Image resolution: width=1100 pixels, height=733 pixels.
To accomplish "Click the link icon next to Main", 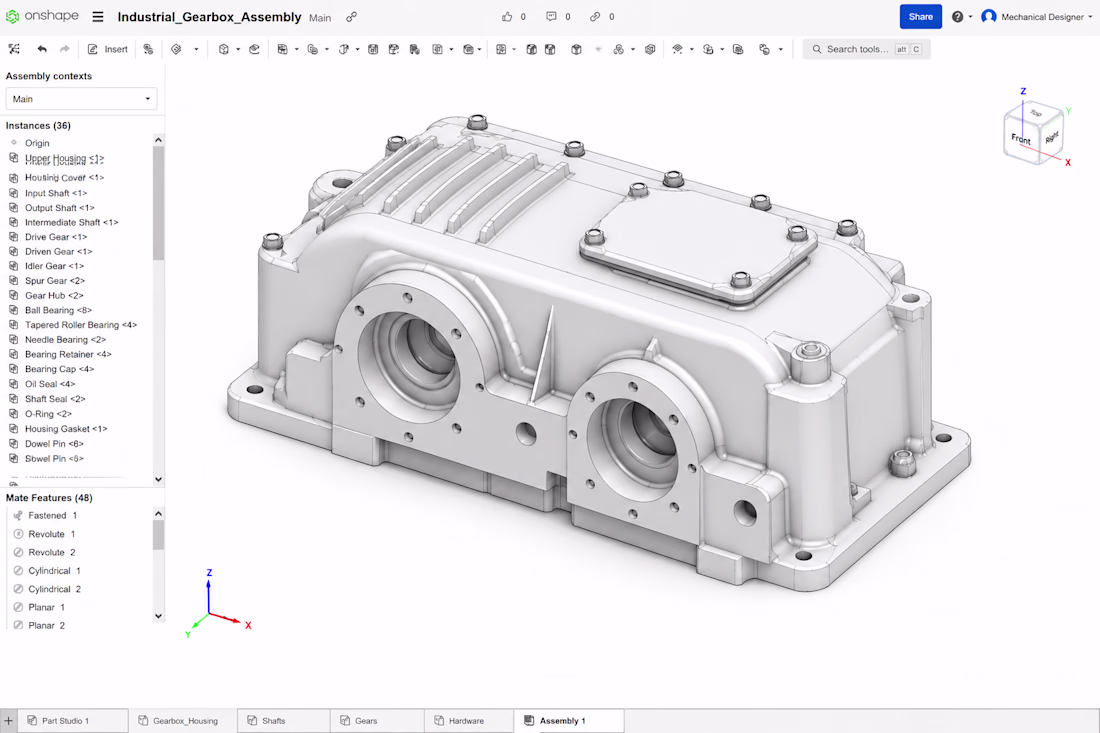I will (351, 17).
